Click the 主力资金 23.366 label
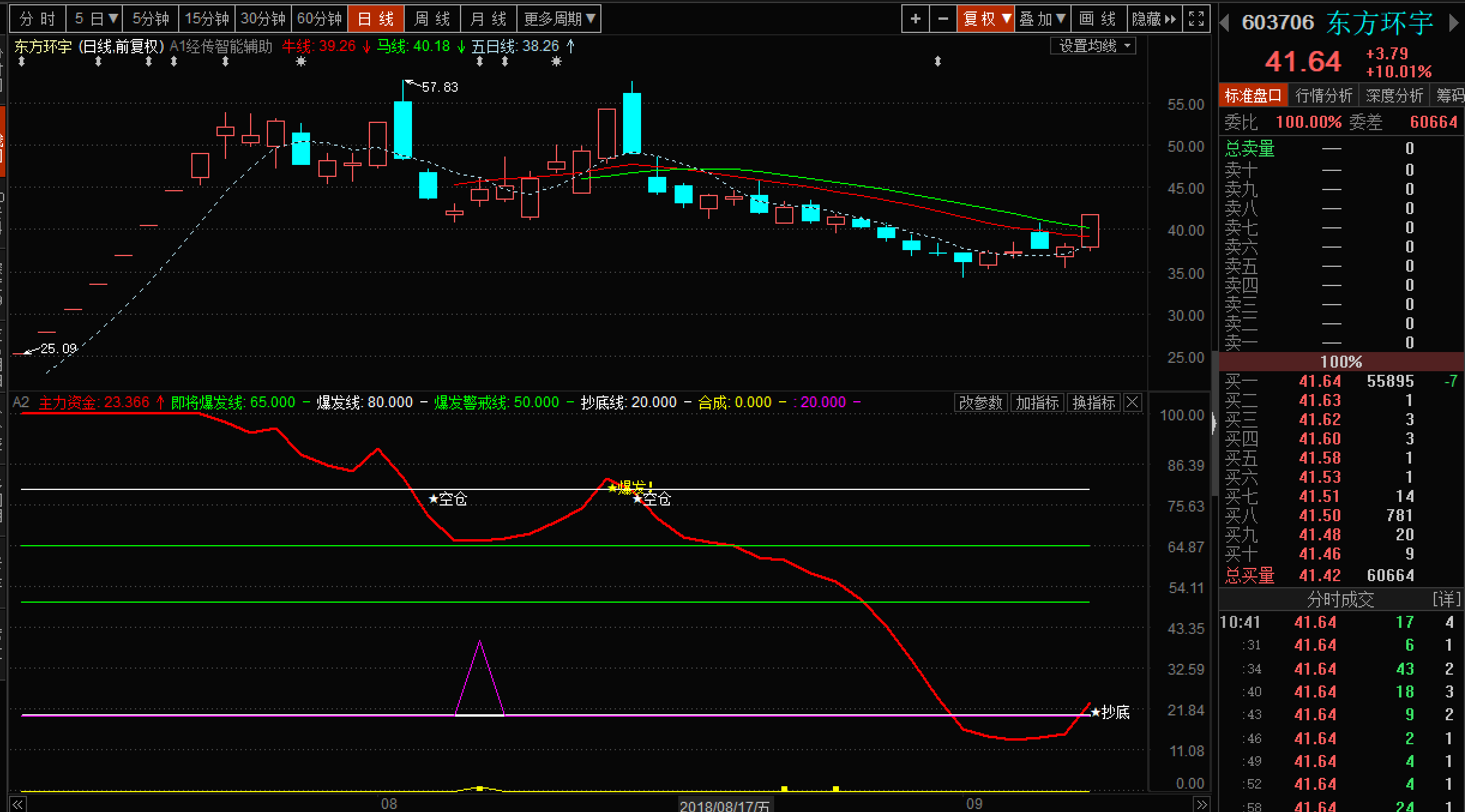The image size is (1465, 812). 102,402
